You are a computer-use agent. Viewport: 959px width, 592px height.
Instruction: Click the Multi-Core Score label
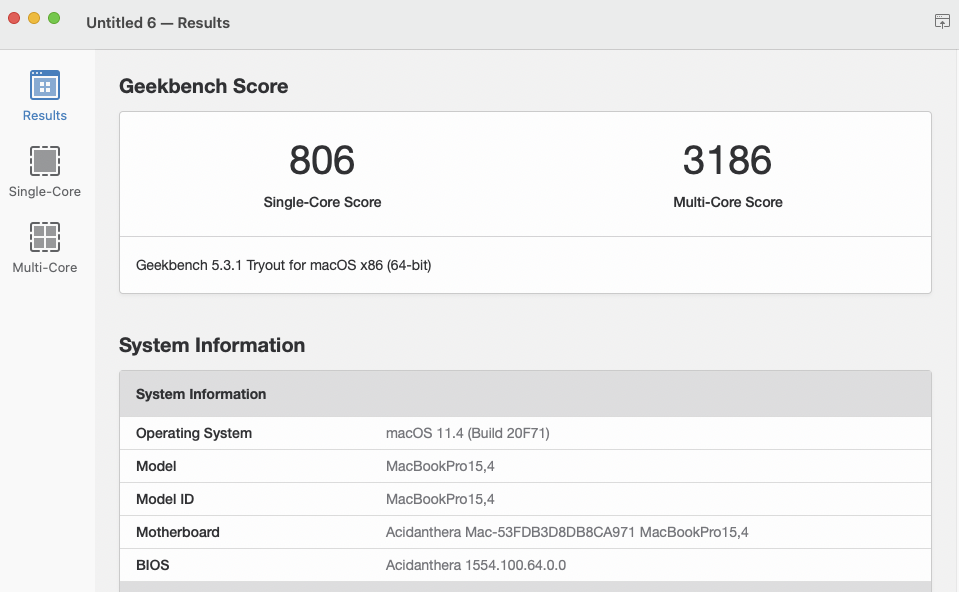pos(728,202)
